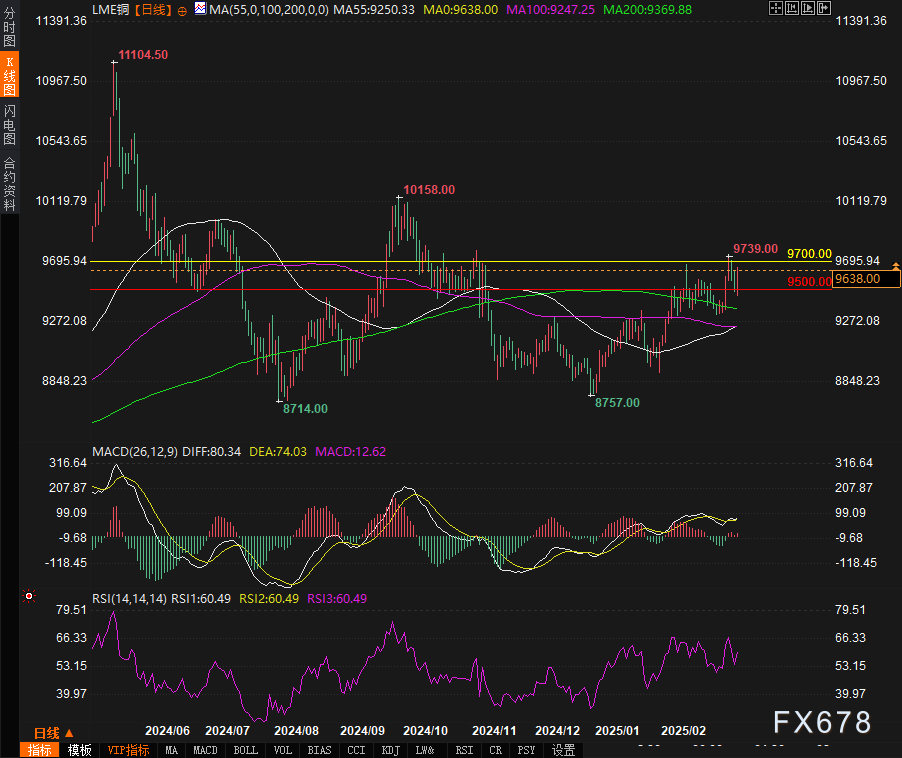902x758 pixels.
Task: Click the yellow 9700.00 horizontal price line label
Action: point(808,254)
